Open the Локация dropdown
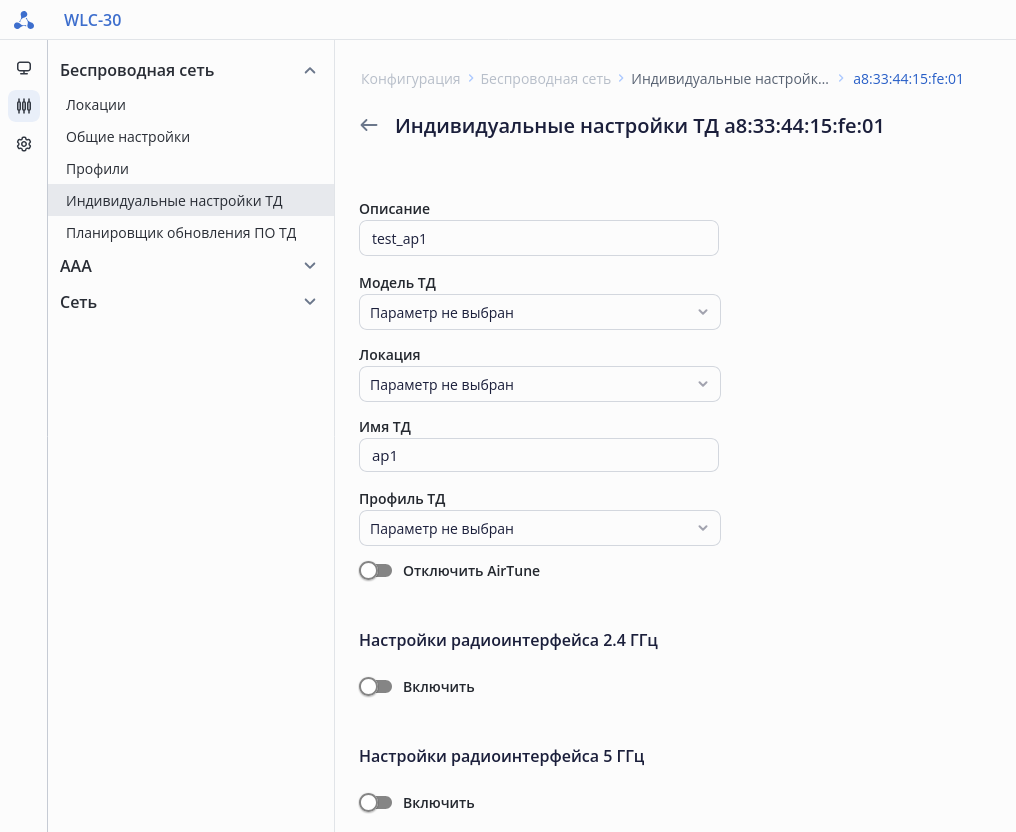The image size is (1016, 832). (539, 384)
